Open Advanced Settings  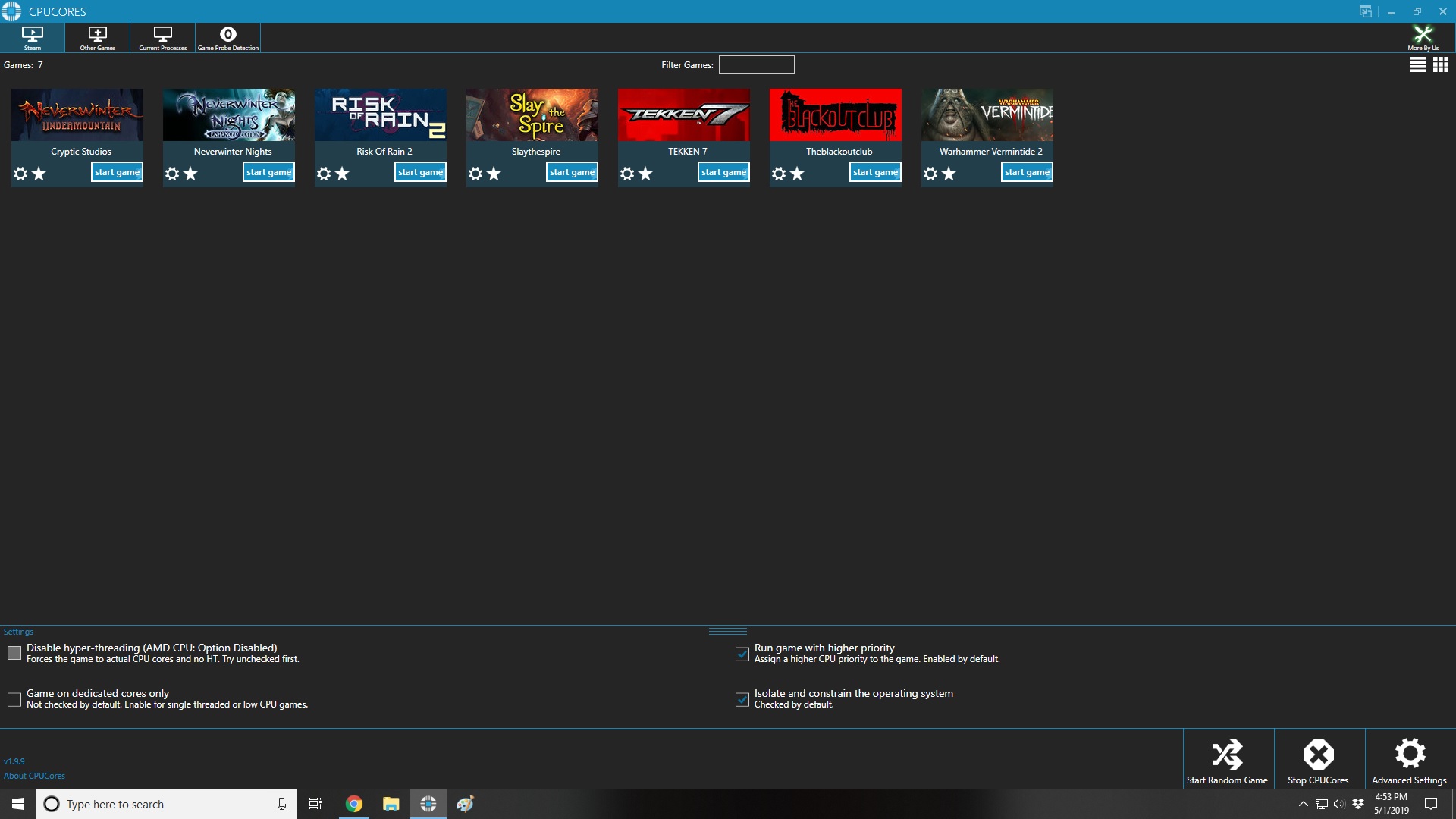click(x=1410, y=759)
